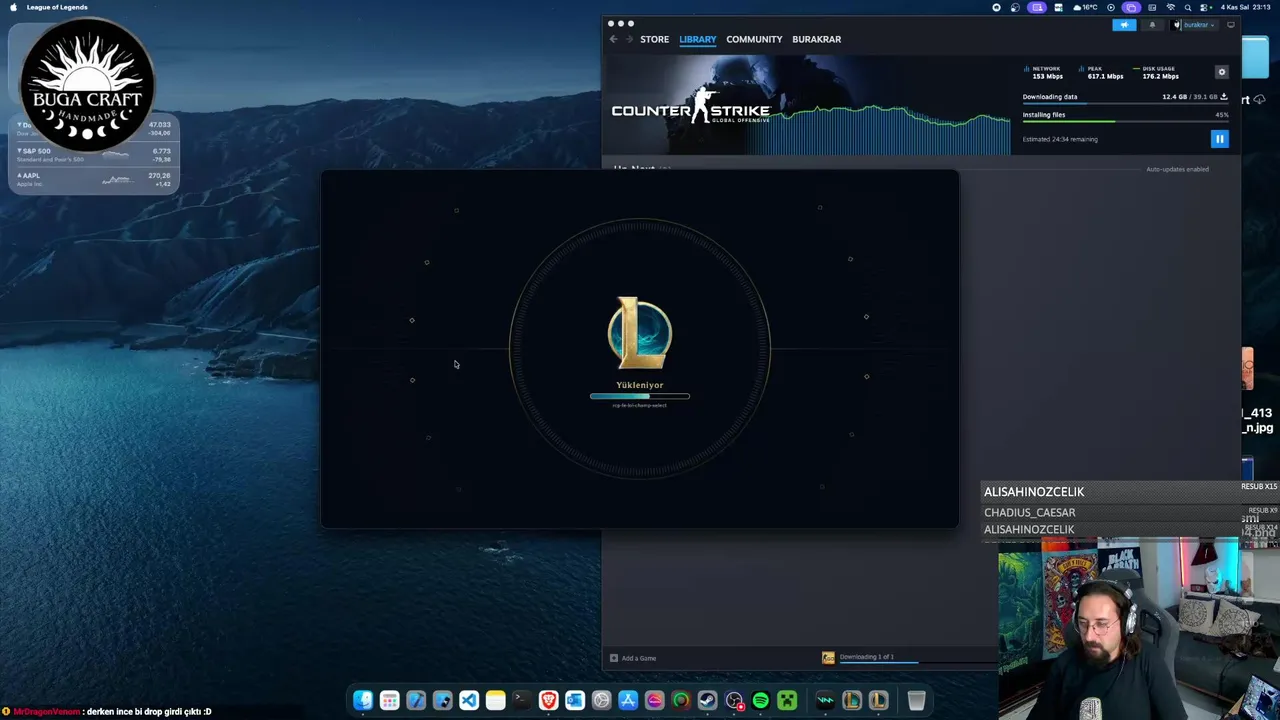The height and width of the screenshot is (720, 1280).
Task: Open Spotify from the dock
Action: (x=760, y=700)
